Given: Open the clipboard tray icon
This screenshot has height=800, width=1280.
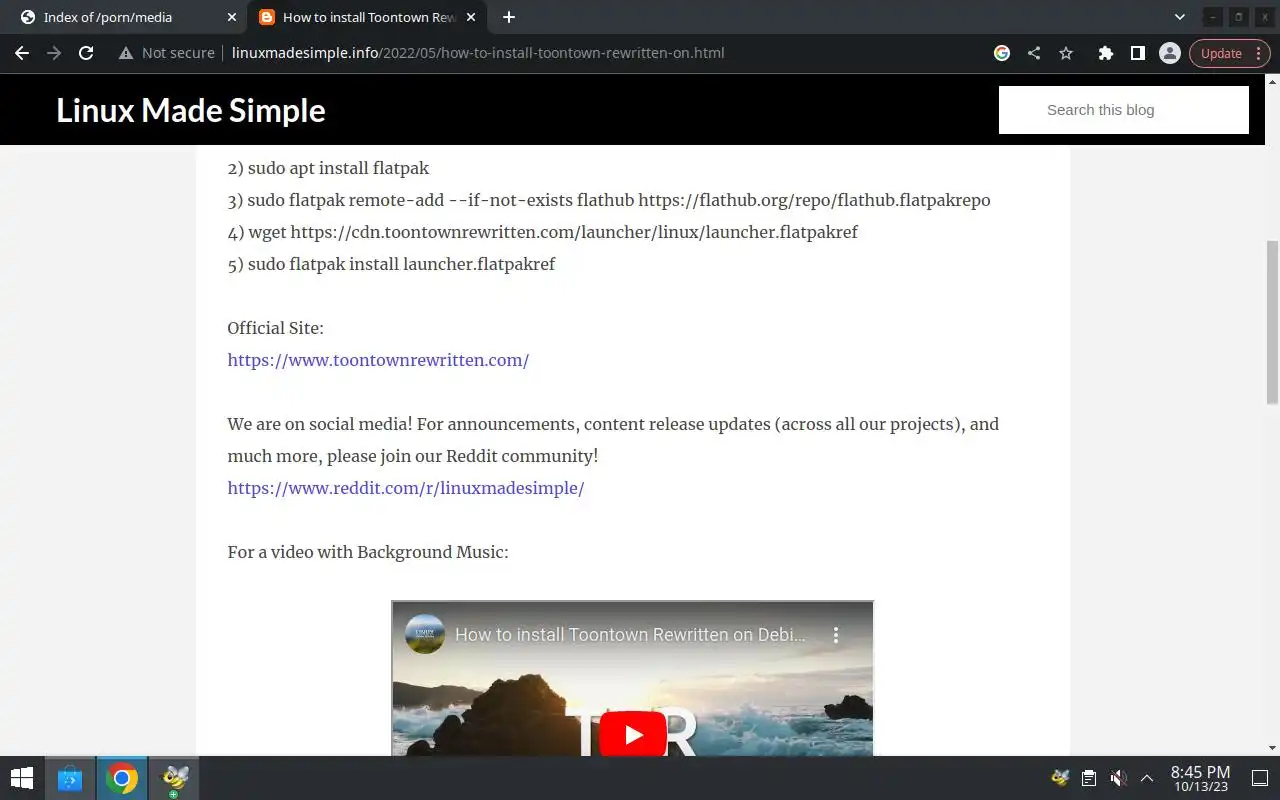Looking at the screenshot, I should click(x=1089, y=778).
